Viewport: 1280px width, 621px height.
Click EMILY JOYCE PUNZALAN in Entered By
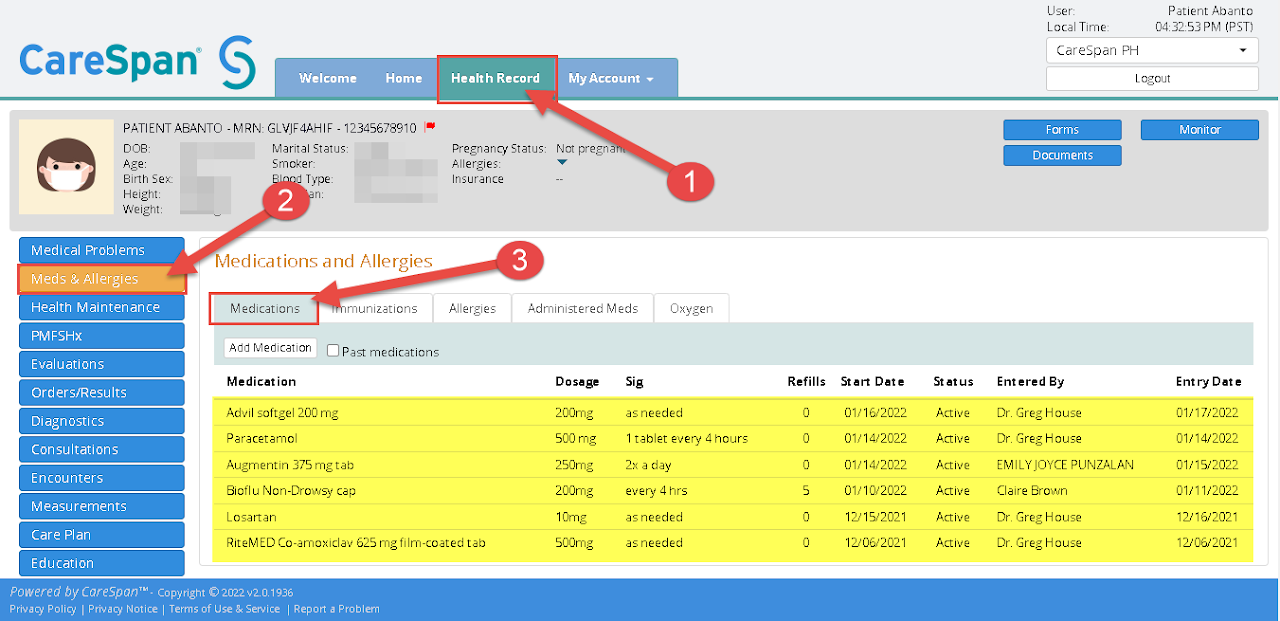1065,465
